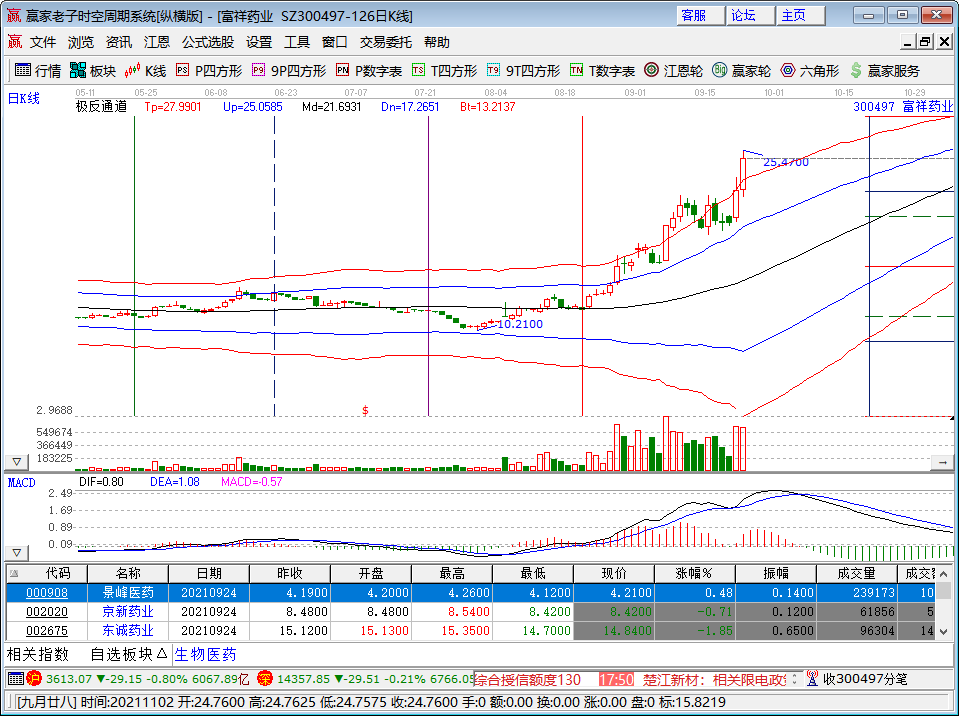Open the 9P四方形 tool
The image size is (959, 716).
coord(289,71)
